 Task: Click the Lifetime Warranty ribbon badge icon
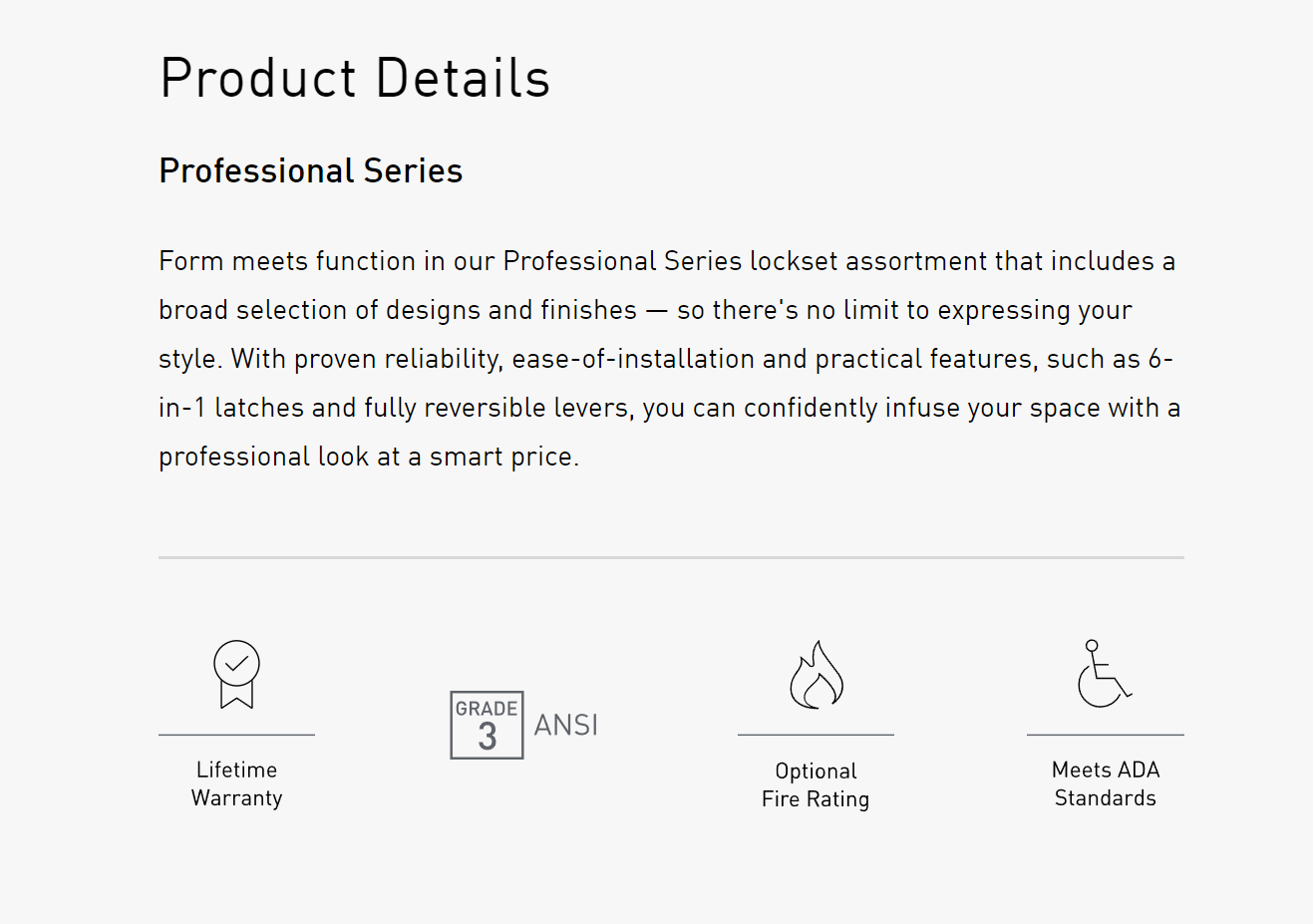pos(236,674)
